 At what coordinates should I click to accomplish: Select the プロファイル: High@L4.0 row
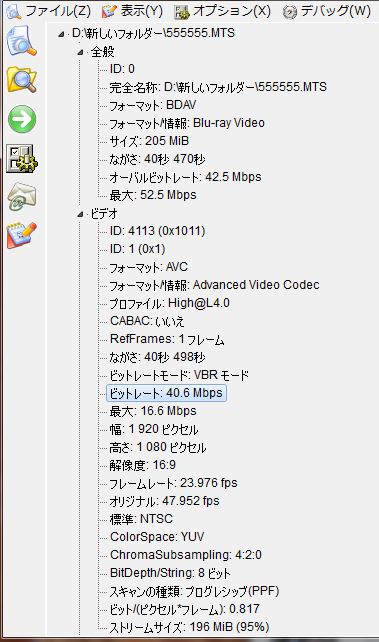[x=169, y=303]
